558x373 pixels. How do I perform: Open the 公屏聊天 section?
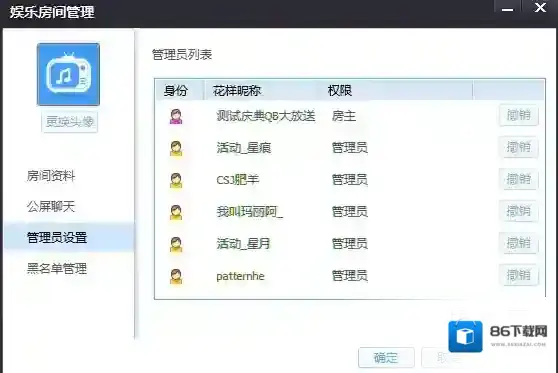(x=51, y=206)
